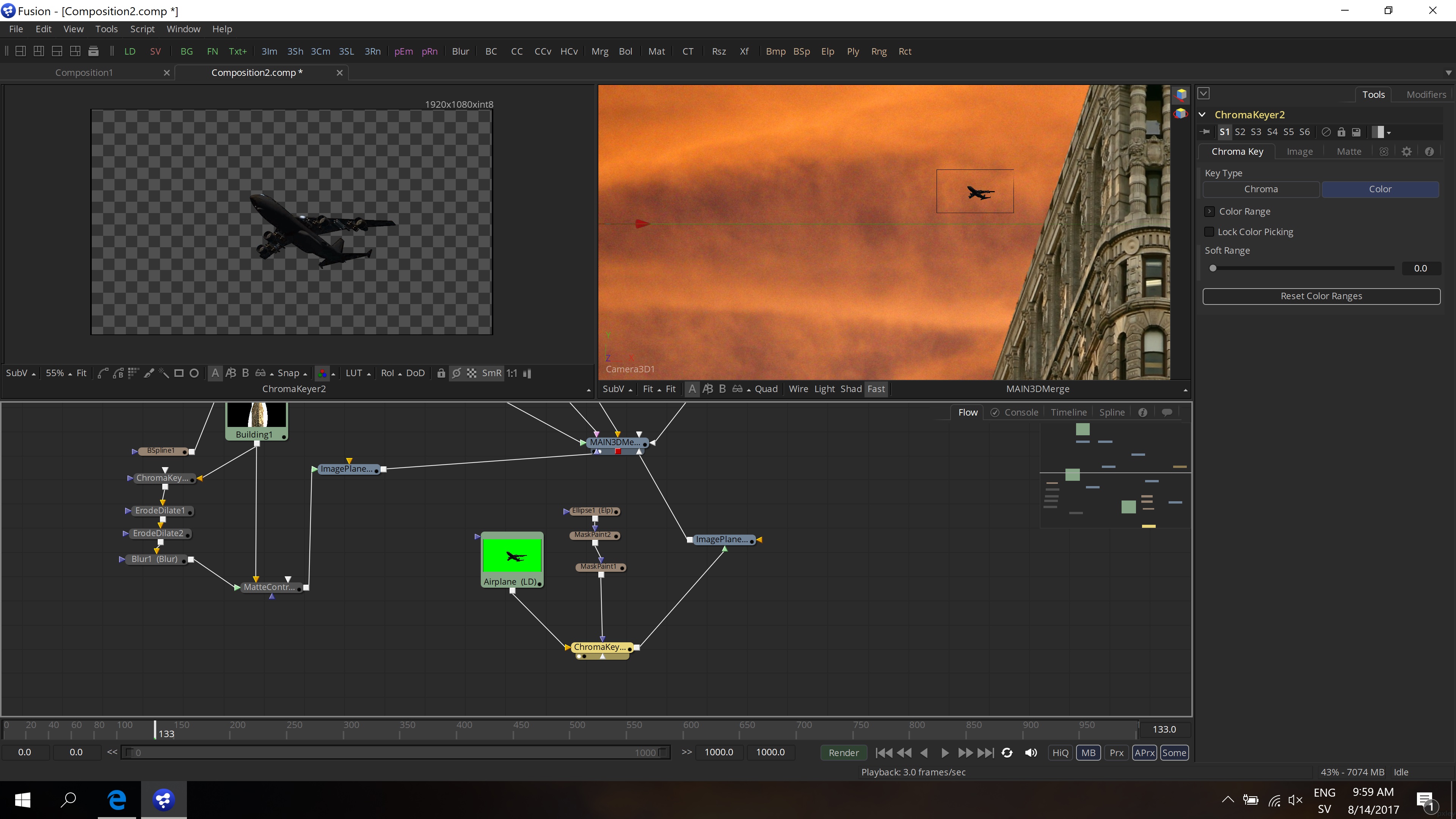Select the magic wand mask tool
The image size is (1456, 819).
coord(164,373)
